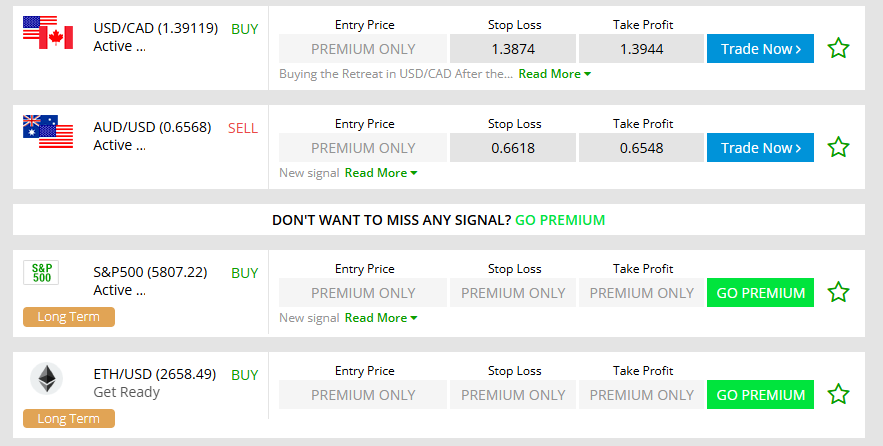
Task: Click GO PREMIUM button on S&P500 row
Action: tap(760, 293)
